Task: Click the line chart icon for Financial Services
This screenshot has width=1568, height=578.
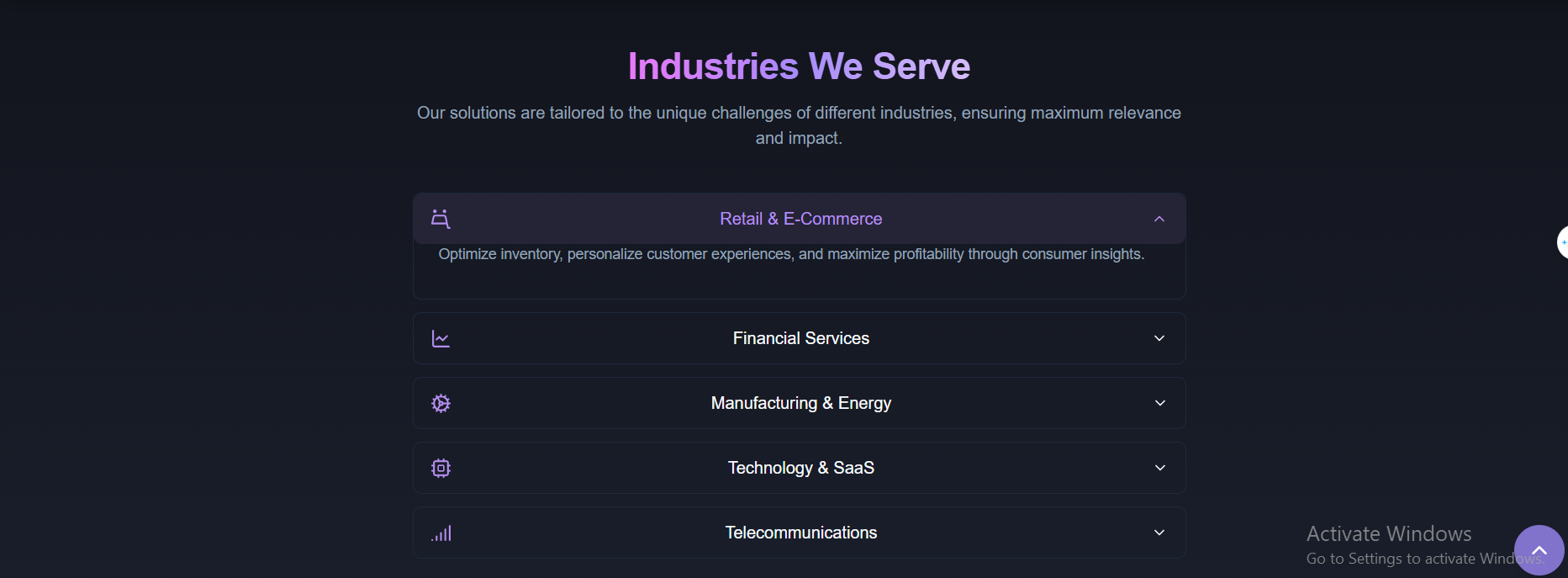Action: coord(441,338)
